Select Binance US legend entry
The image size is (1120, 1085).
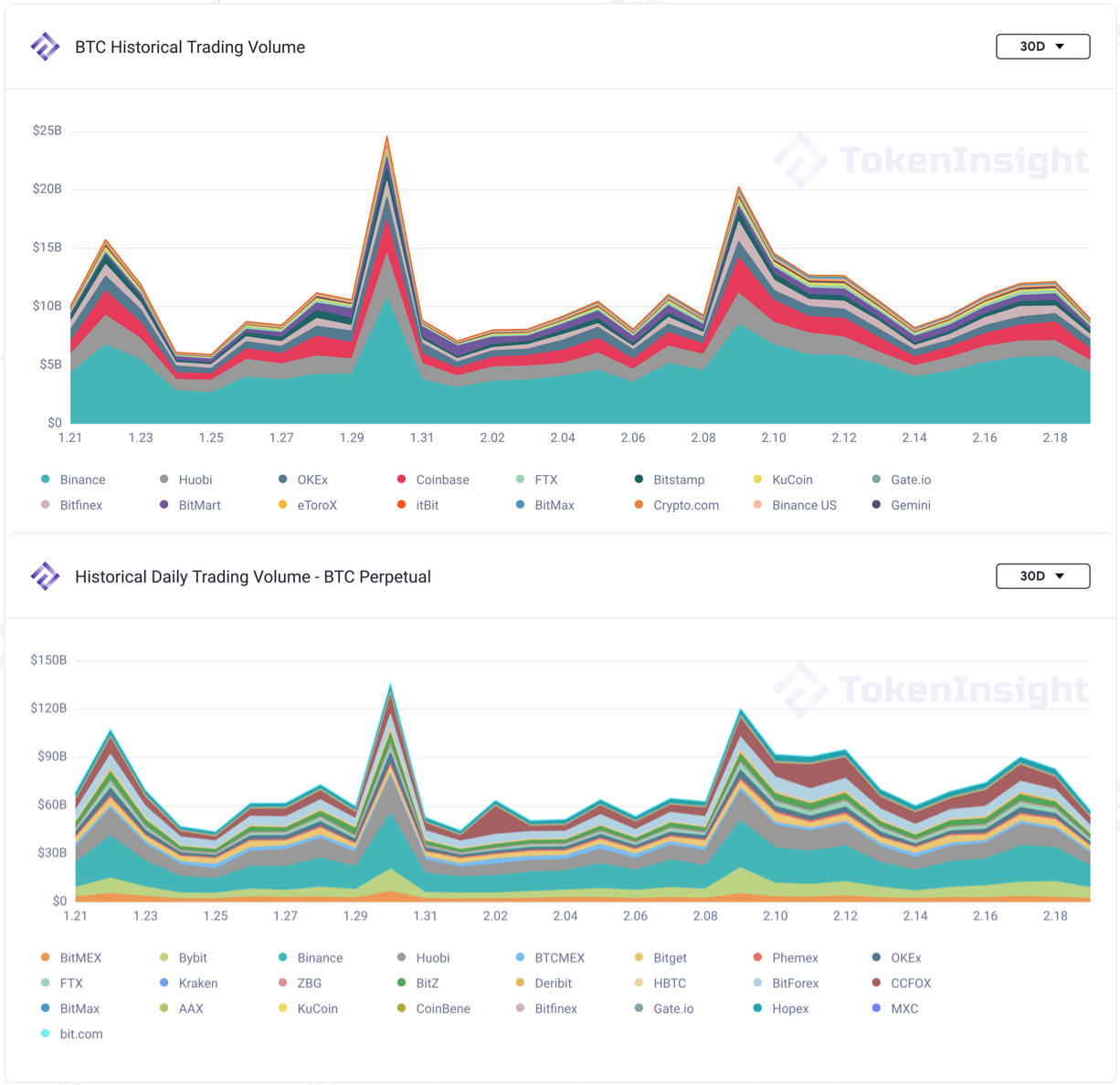[x=795, y=505]
